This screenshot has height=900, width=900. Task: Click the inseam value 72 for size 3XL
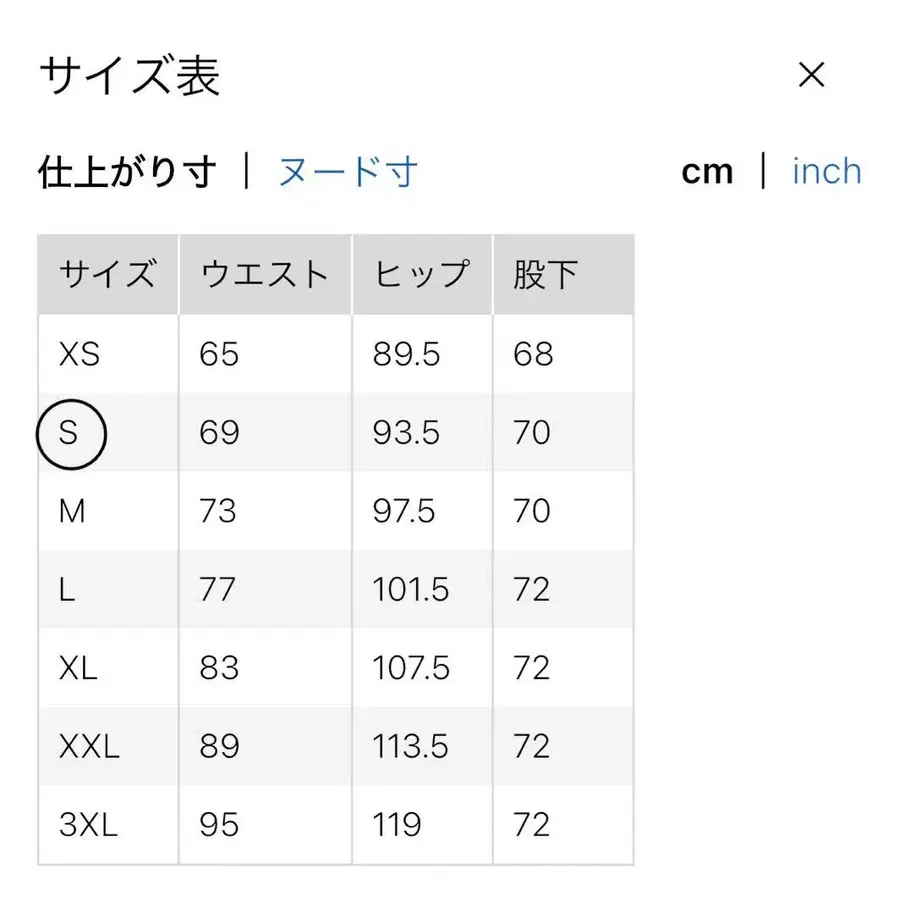click(531, 825)
